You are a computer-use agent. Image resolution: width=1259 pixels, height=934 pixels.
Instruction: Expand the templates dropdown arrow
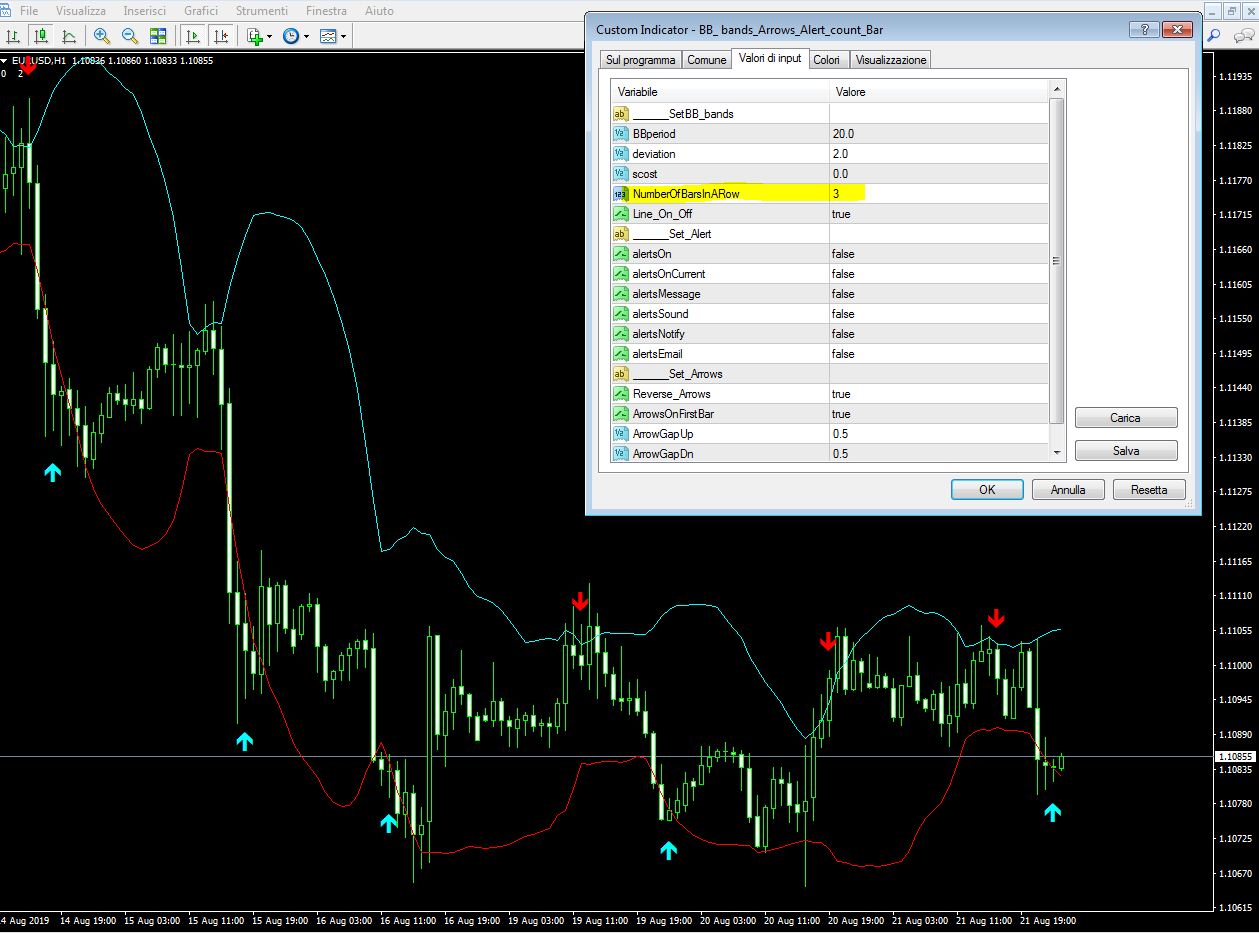pyautogui.click(x=344, y=37)
